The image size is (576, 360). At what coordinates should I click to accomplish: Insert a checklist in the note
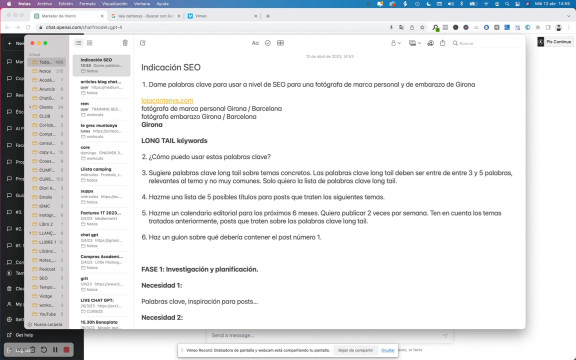(268, 43)
